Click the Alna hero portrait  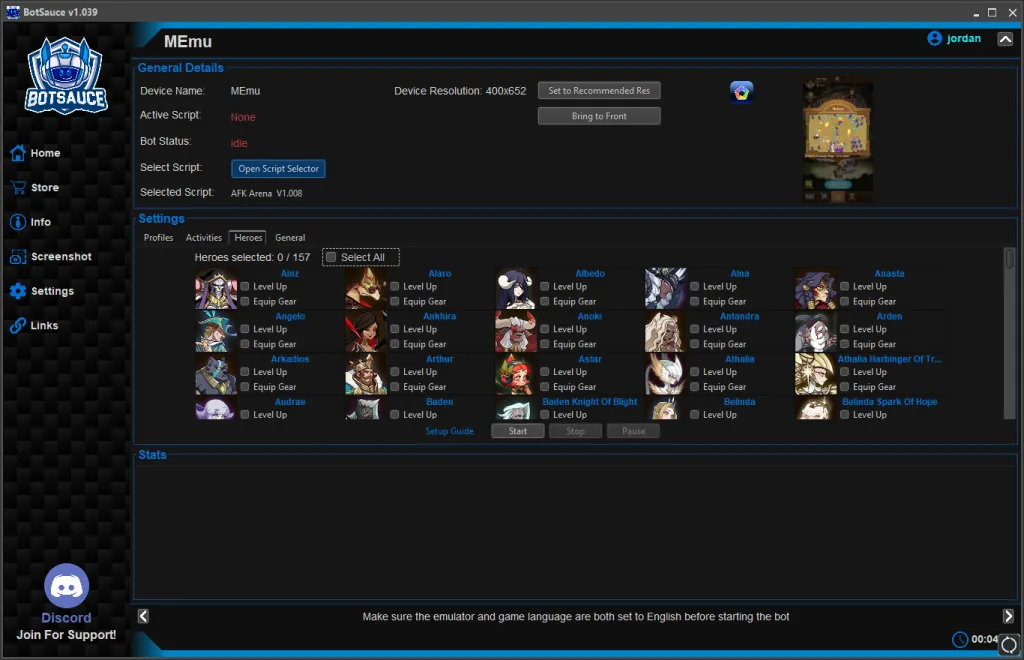click(x=665, y=289)
